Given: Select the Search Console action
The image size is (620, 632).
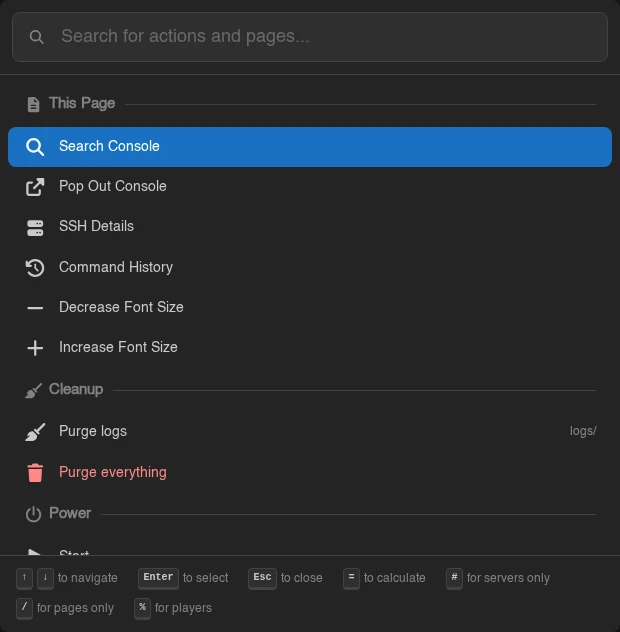Looking at the screenshot, I should [310, 147].
